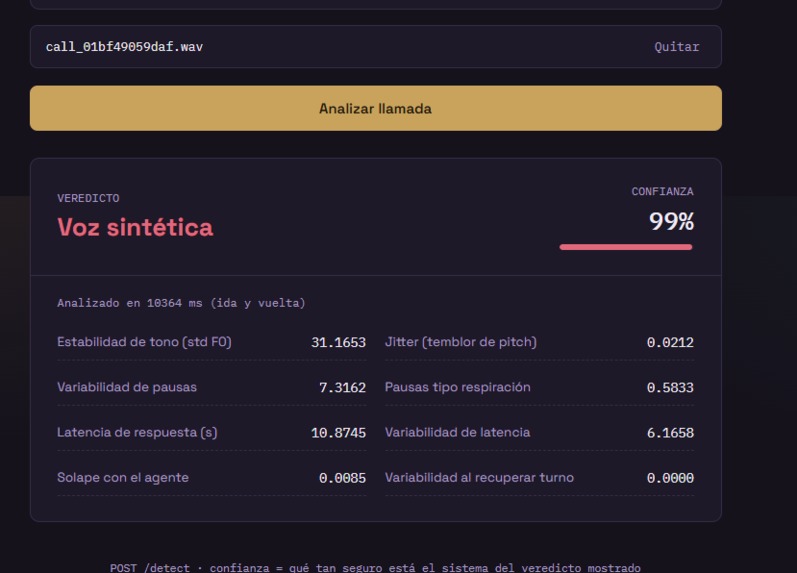
Task: Select the value 6.1658
Action: (x=670, y=433)
